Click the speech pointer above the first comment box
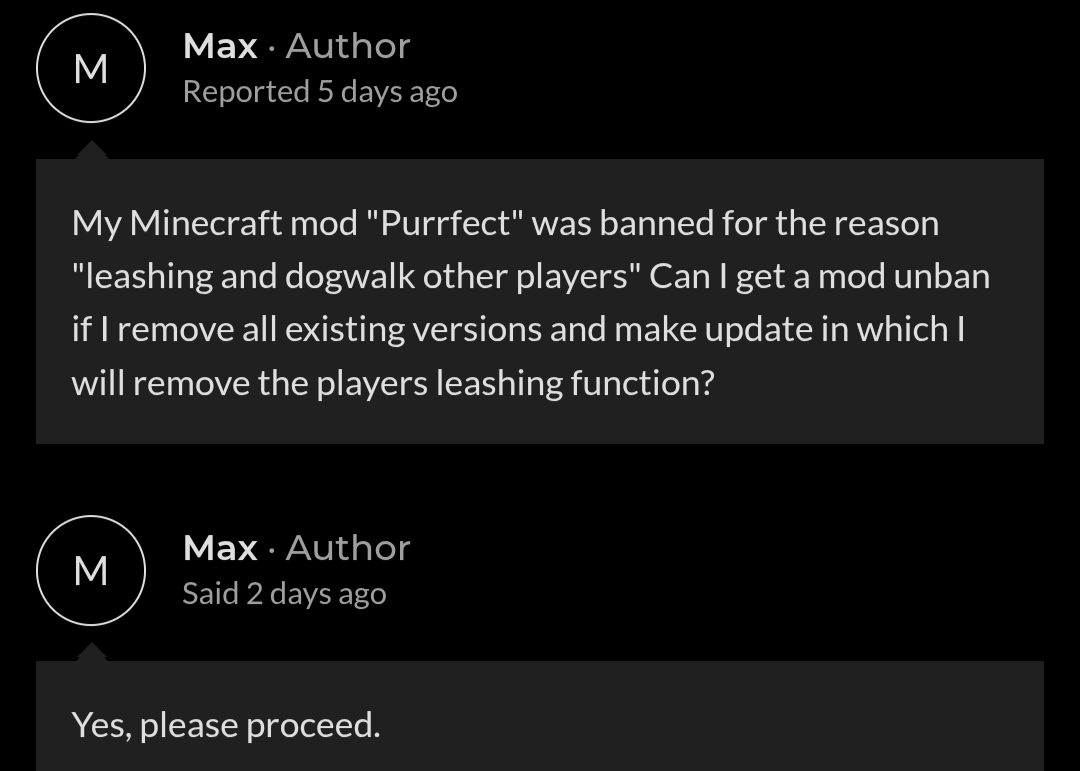Viewport: 1080px width, 771px height. (x=91, y=151)
